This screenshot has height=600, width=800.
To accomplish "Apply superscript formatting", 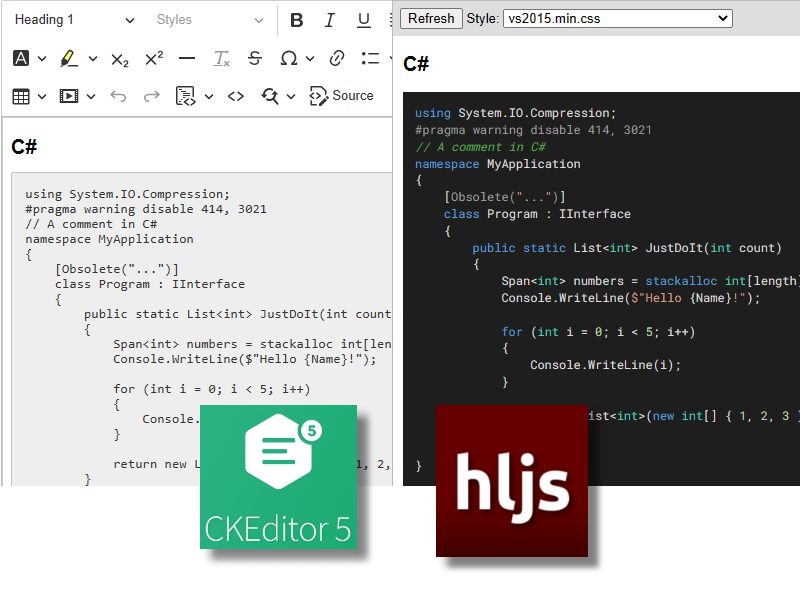I will click(x=154, y=59).
